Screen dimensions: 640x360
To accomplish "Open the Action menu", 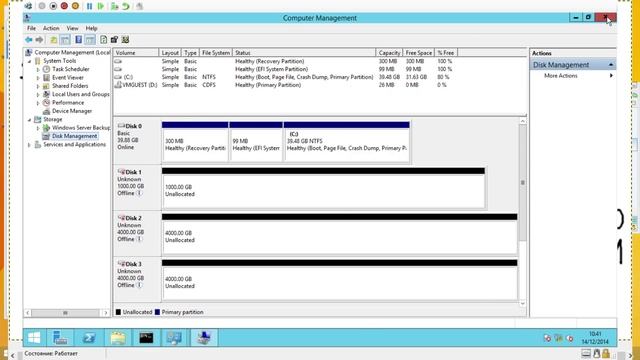I will pos(51,28).
